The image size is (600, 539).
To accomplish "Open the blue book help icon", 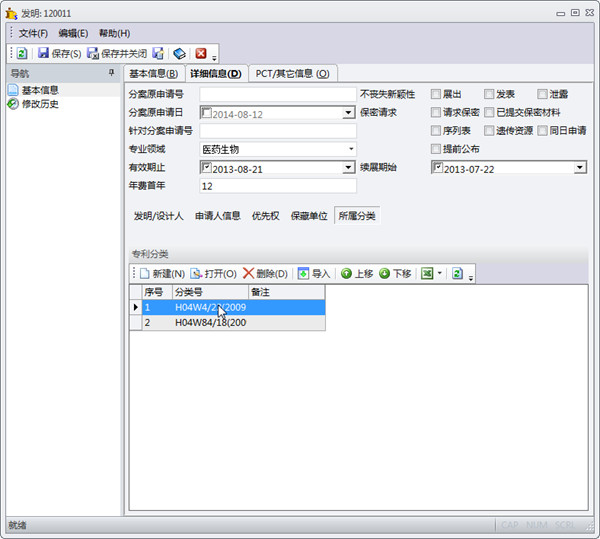I will pos(179,53).
